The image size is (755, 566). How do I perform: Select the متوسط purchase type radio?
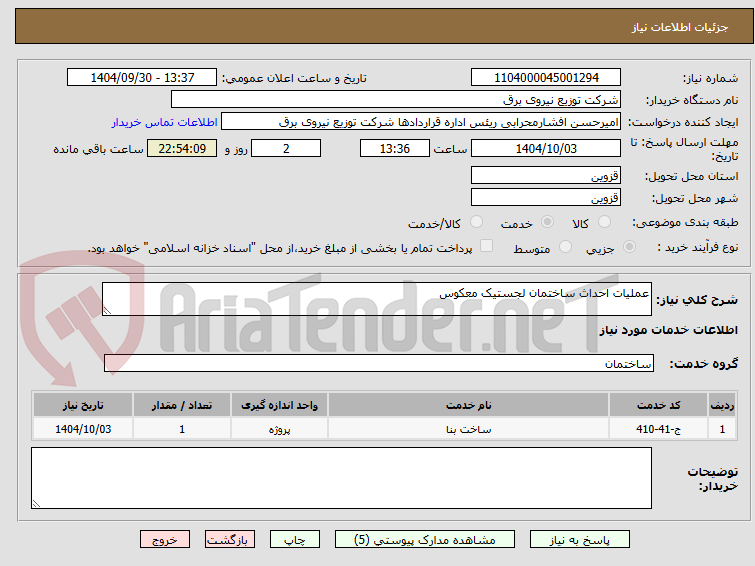coord(565,247)
